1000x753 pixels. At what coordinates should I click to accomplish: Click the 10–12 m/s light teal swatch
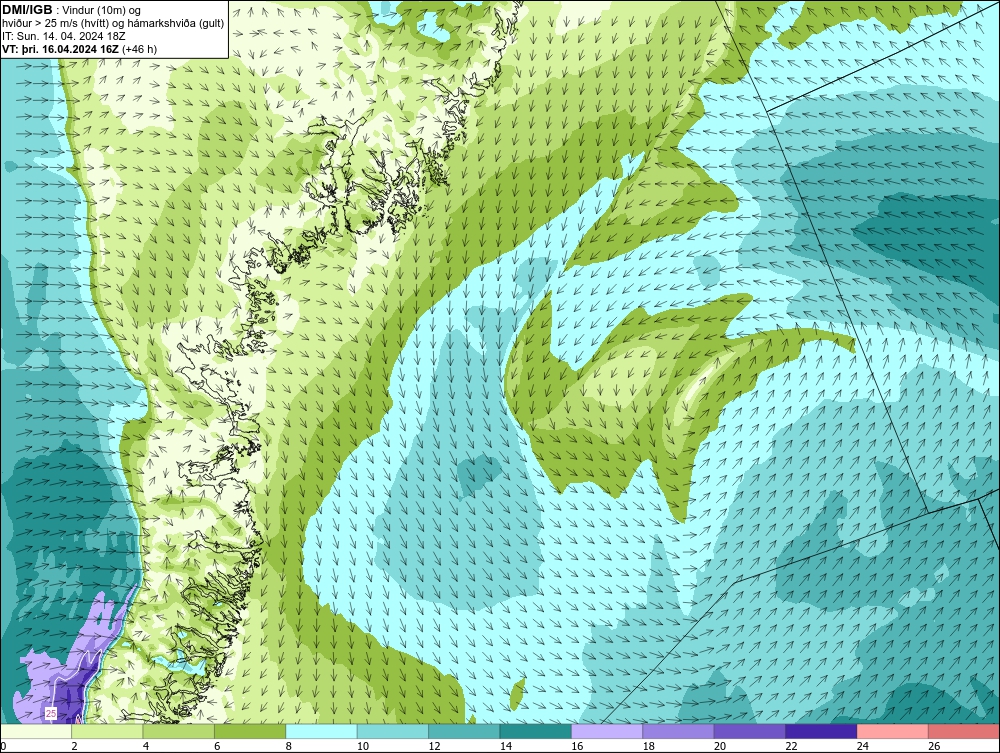click(393, 731)
